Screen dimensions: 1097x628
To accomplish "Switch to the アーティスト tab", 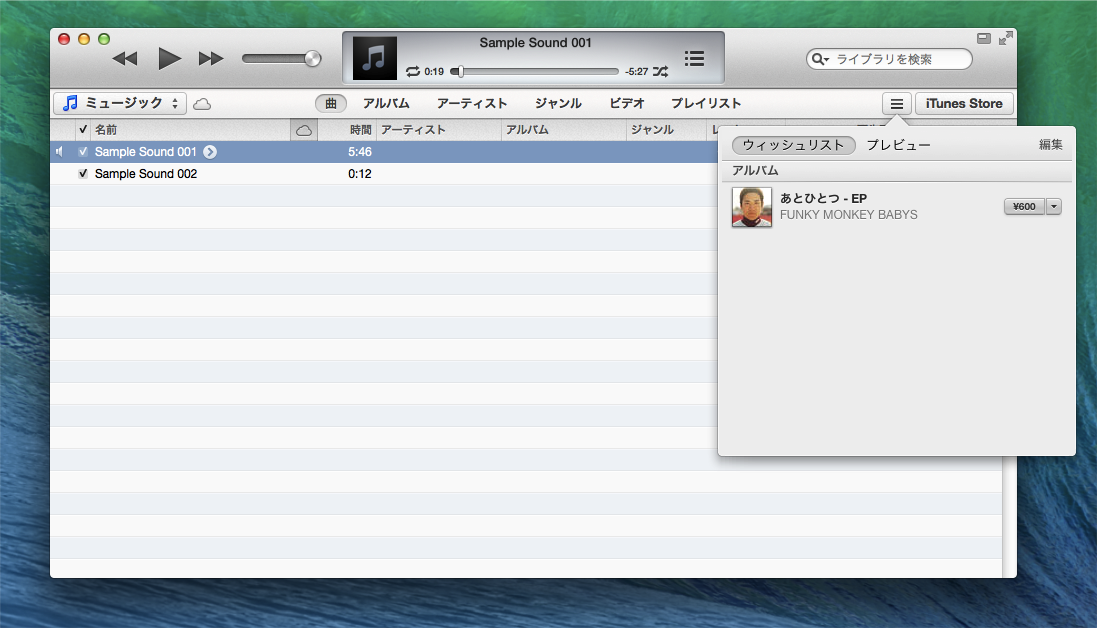I will [472, 104].
